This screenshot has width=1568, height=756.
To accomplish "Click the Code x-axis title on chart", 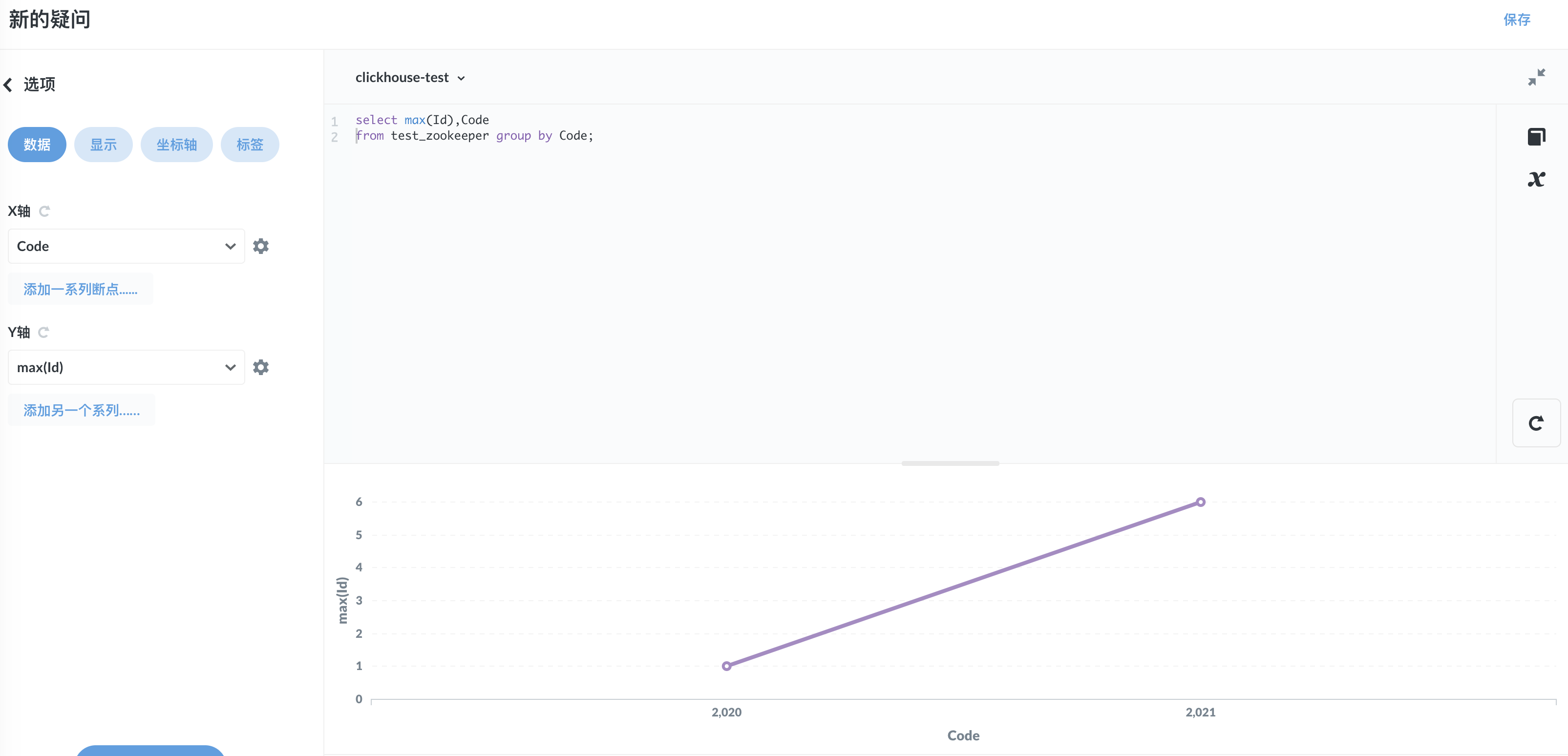I will [x=963, y=735].
